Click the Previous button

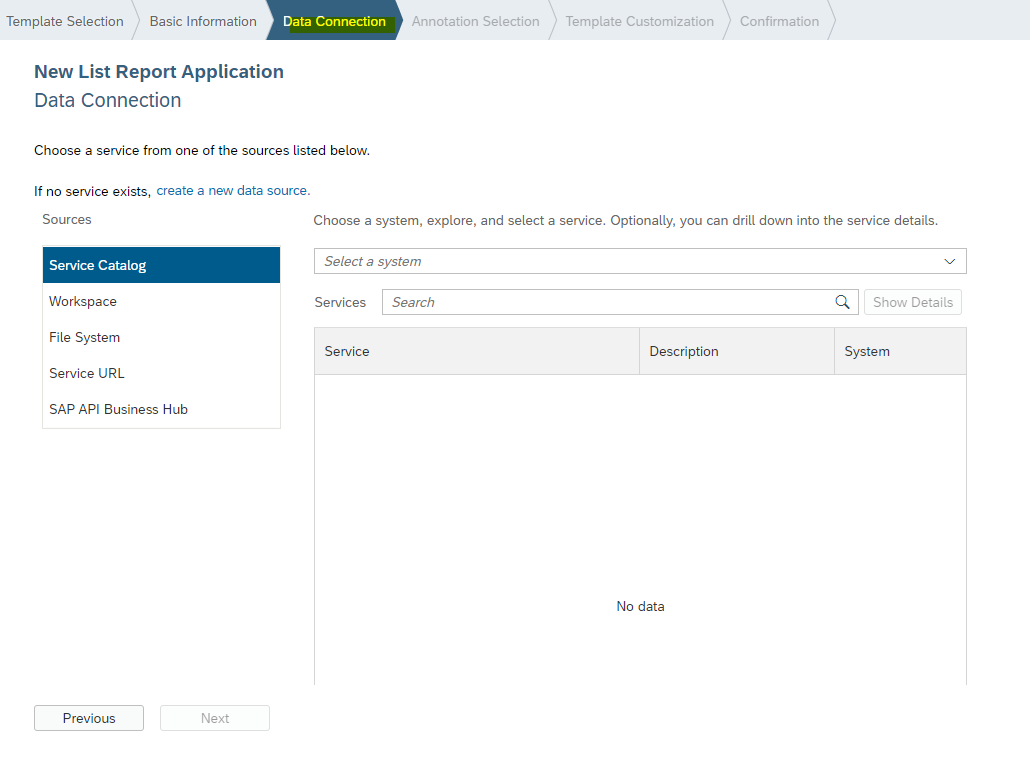(x=89, y=718)
